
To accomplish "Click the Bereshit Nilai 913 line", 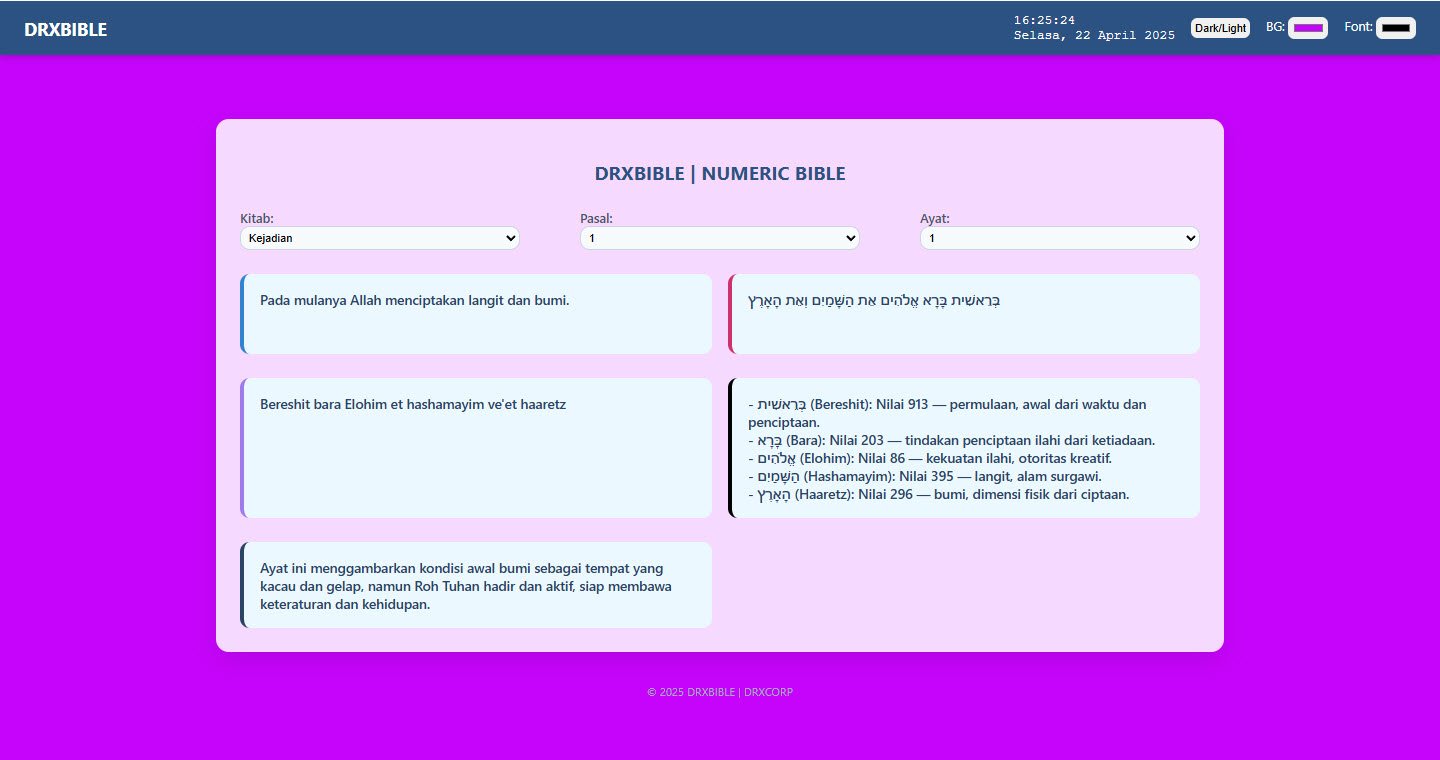I will (947, 413).
